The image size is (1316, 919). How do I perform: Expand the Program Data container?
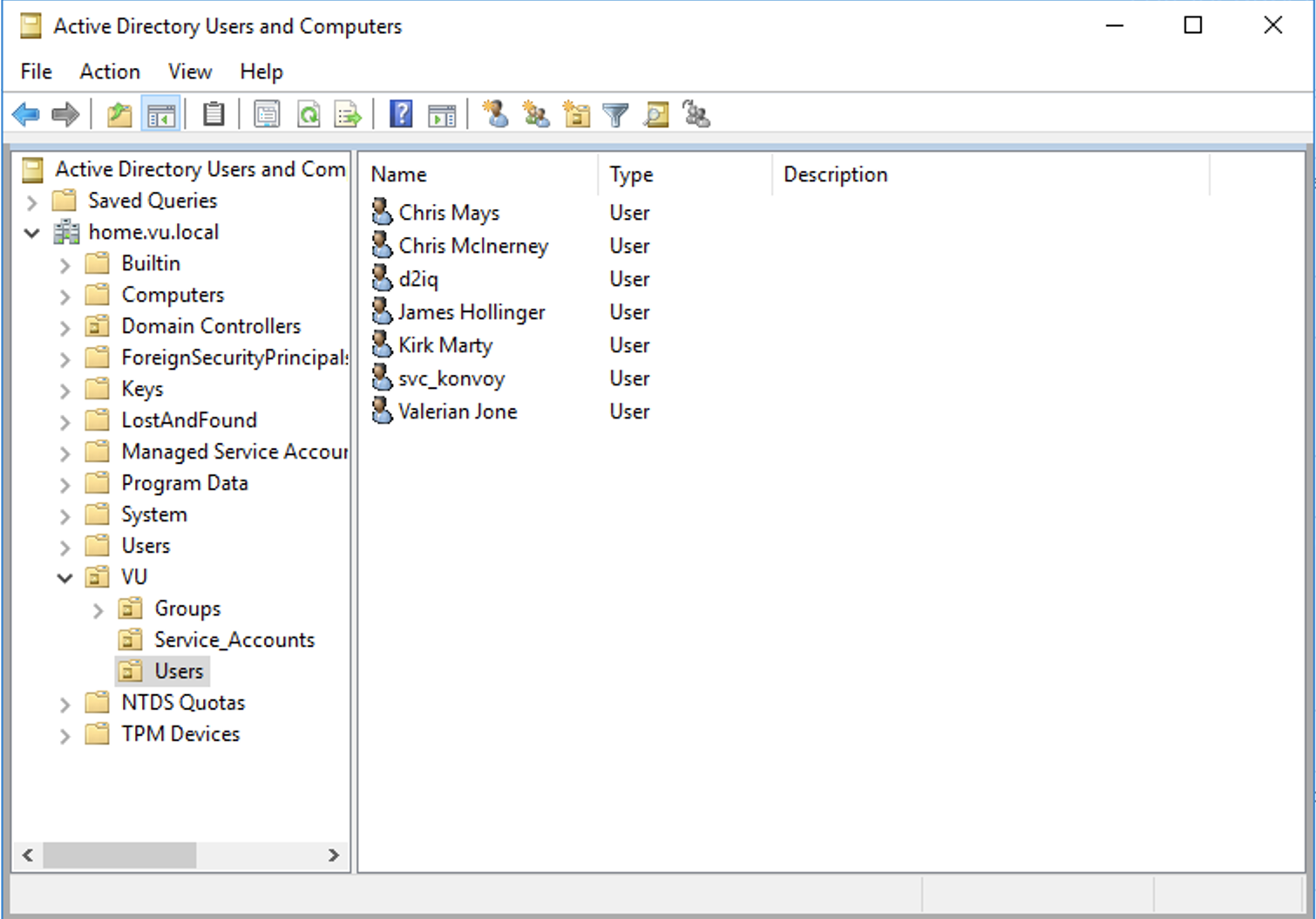coord(64,485)
